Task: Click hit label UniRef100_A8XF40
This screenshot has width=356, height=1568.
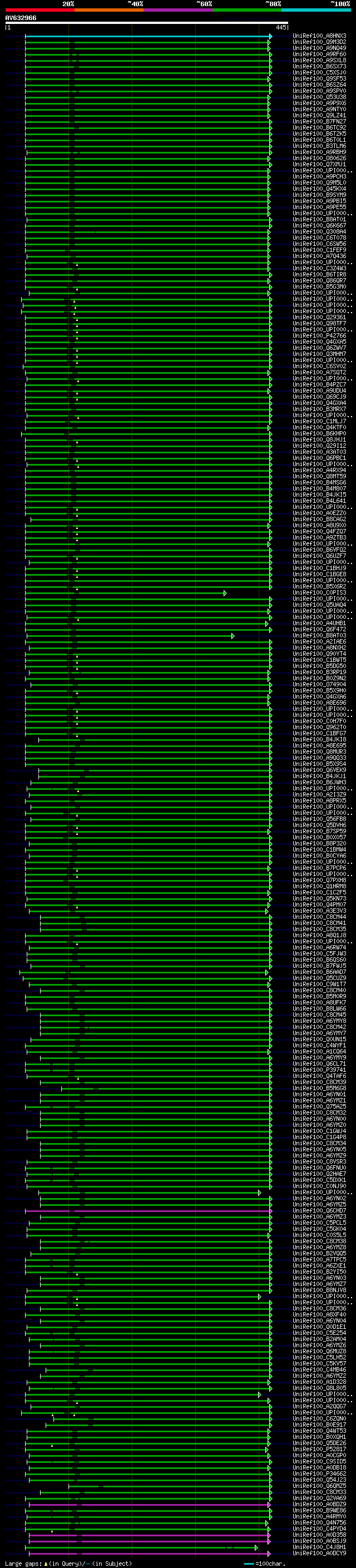Action: pyautogui.click(x=319, y=1315)
